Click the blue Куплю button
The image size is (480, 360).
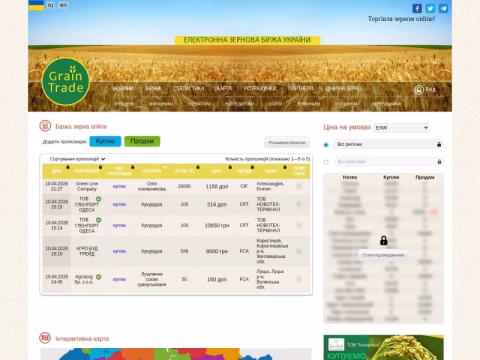coord(105,141)
